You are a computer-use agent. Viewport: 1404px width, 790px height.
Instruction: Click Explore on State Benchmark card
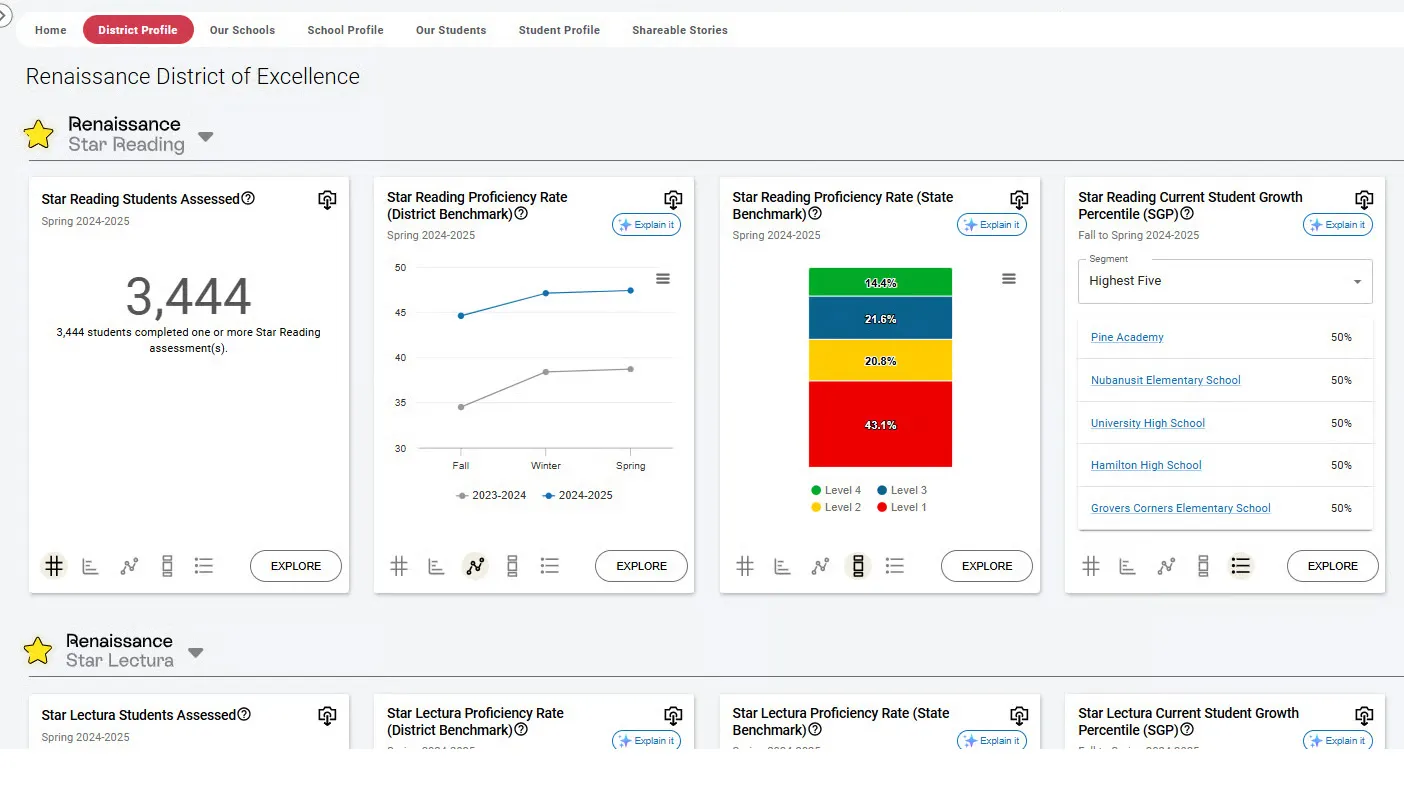(x=987, y=566)
